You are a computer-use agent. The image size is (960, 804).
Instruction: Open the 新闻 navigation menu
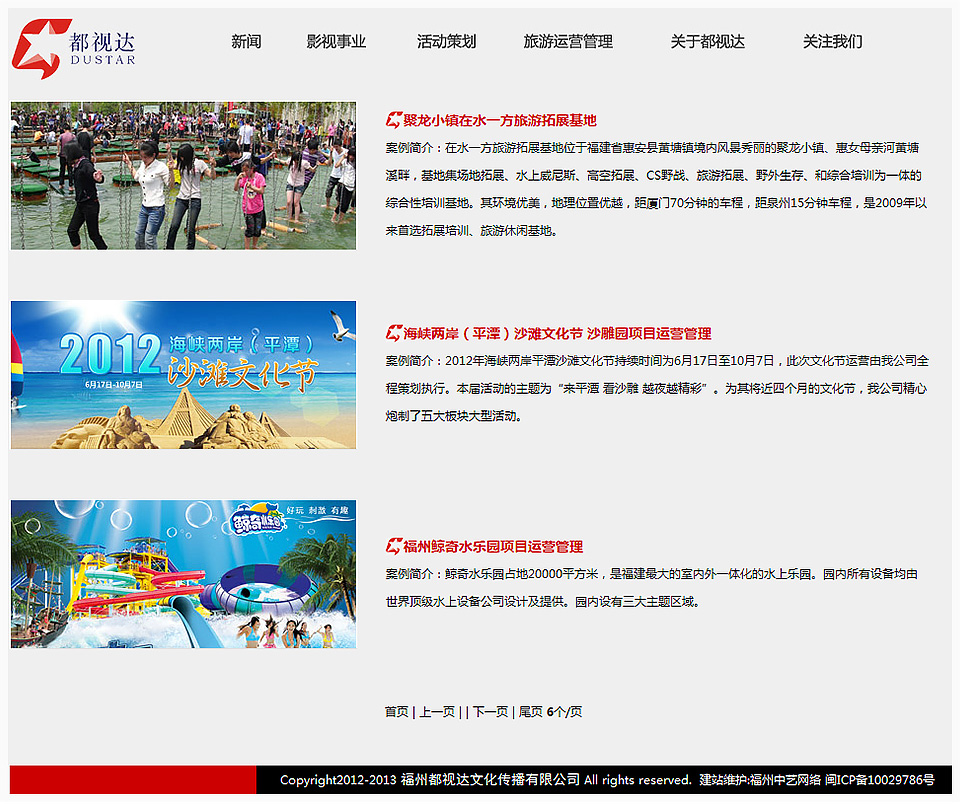tap(244, 42)
